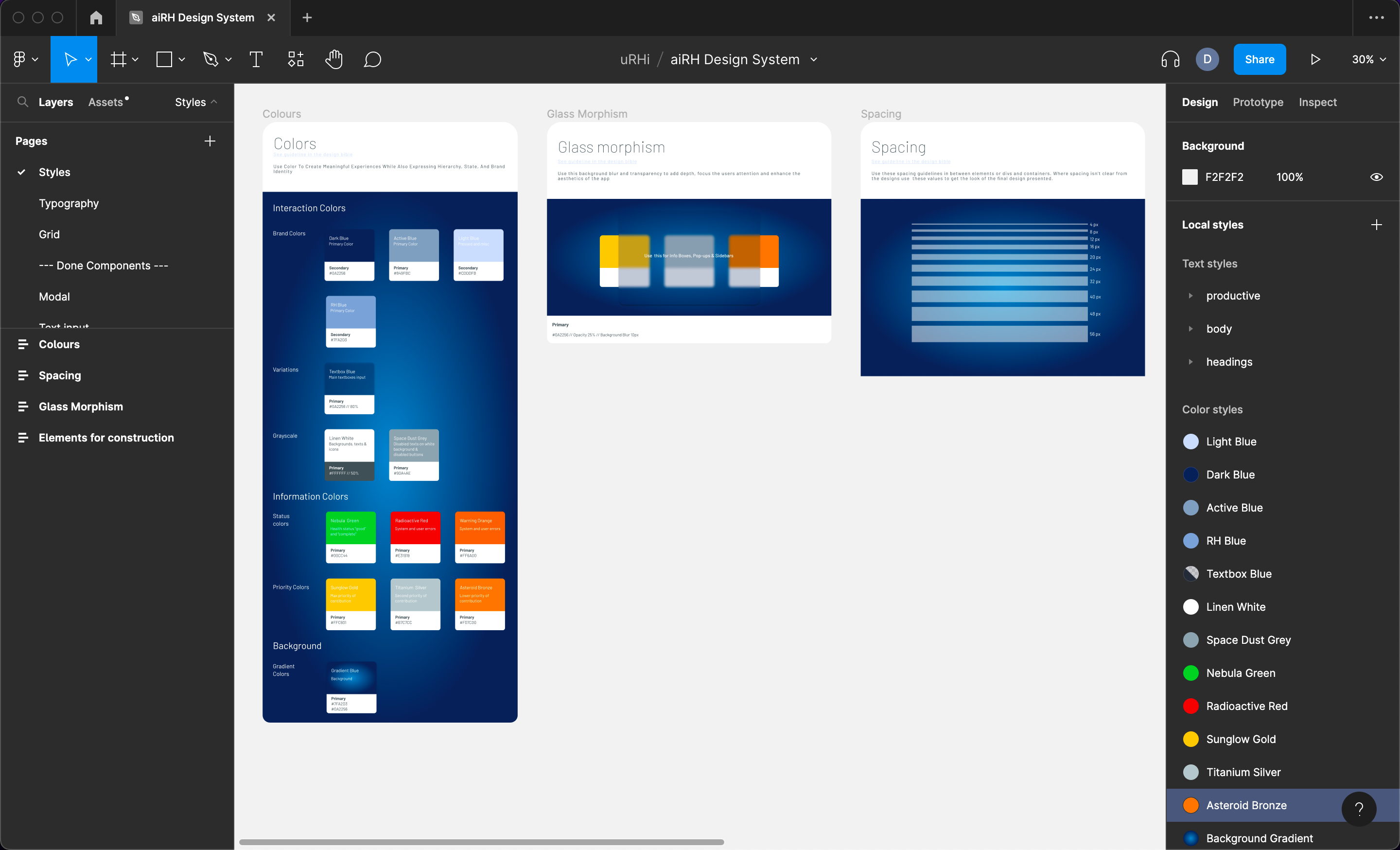Viewport: 1400px width, 850px height.
Task: Select the Text tool
Action: pos(256,59)
